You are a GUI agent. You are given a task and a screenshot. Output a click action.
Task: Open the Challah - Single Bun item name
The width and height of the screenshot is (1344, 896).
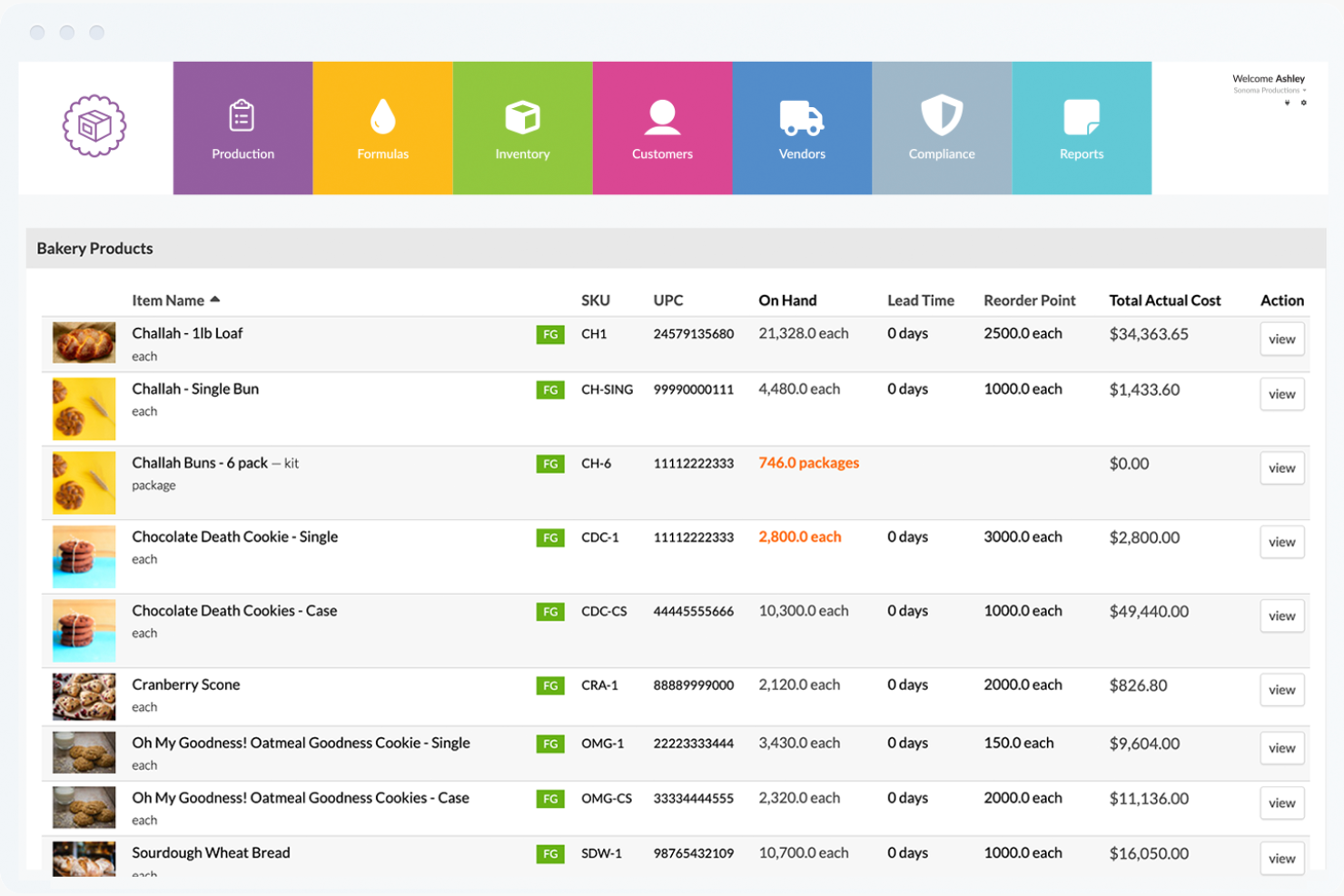[195, 389]
